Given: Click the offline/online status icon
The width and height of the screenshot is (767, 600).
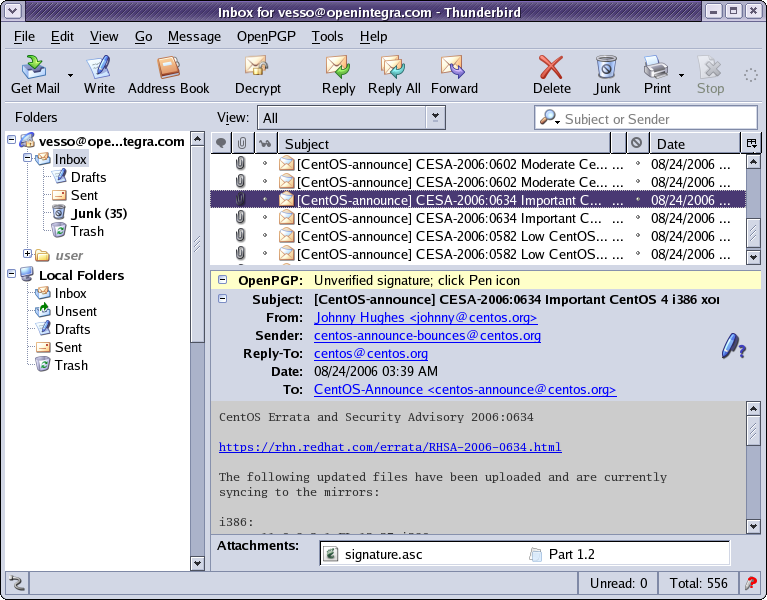Looking at the screenshot, I should click(17, 583).
